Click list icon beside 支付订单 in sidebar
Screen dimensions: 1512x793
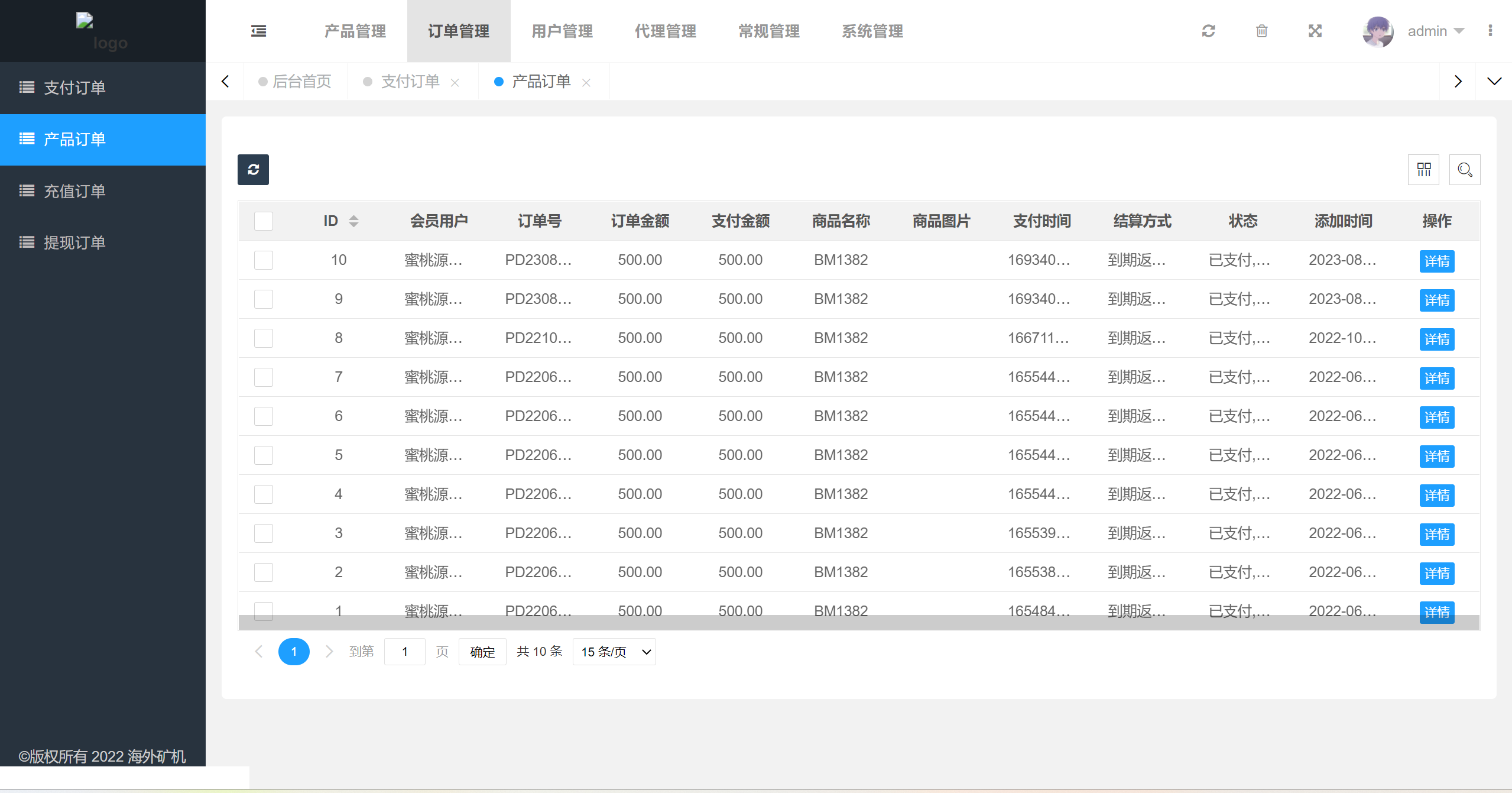[27, 88]
